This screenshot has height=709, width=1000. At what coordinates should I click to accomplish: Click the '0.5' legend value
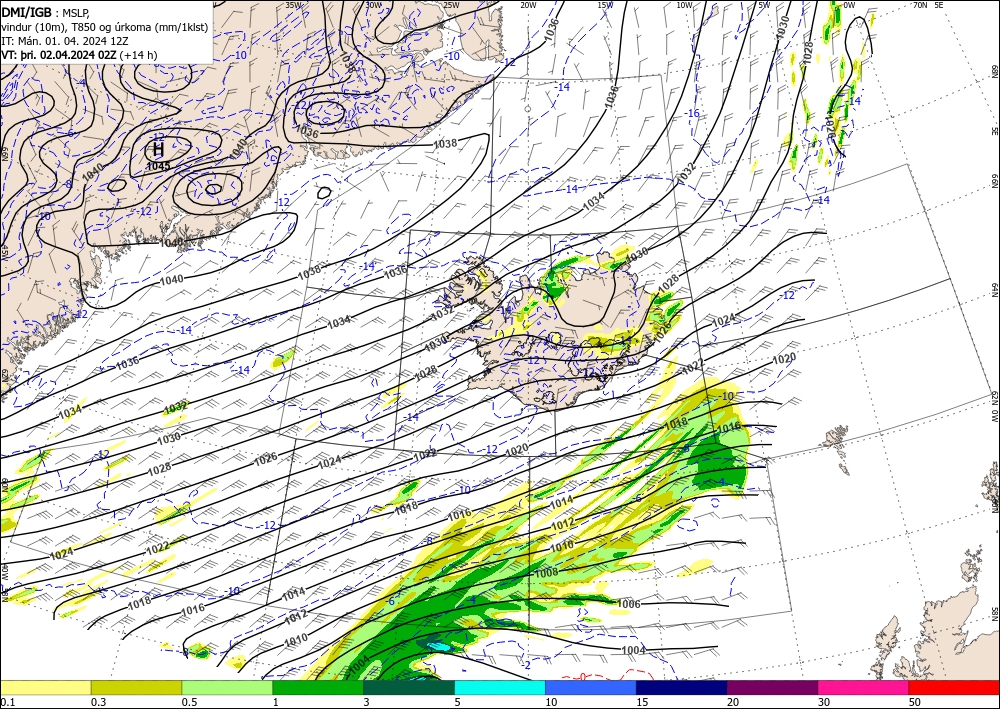coord(189,702)
